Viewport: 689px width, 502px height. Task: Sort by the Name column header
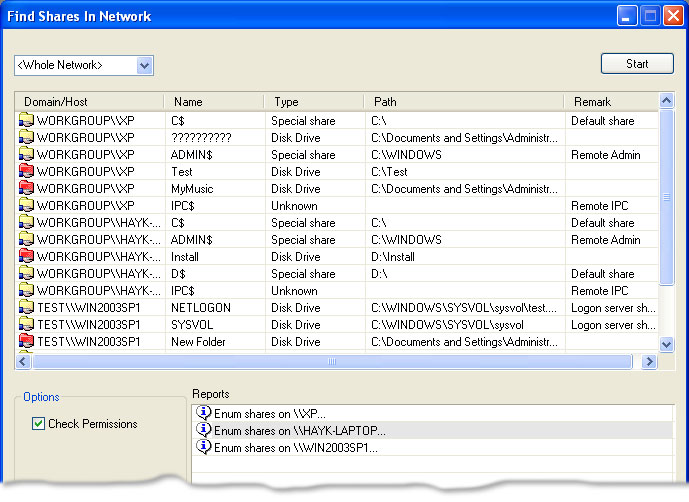tap(214, 102)
